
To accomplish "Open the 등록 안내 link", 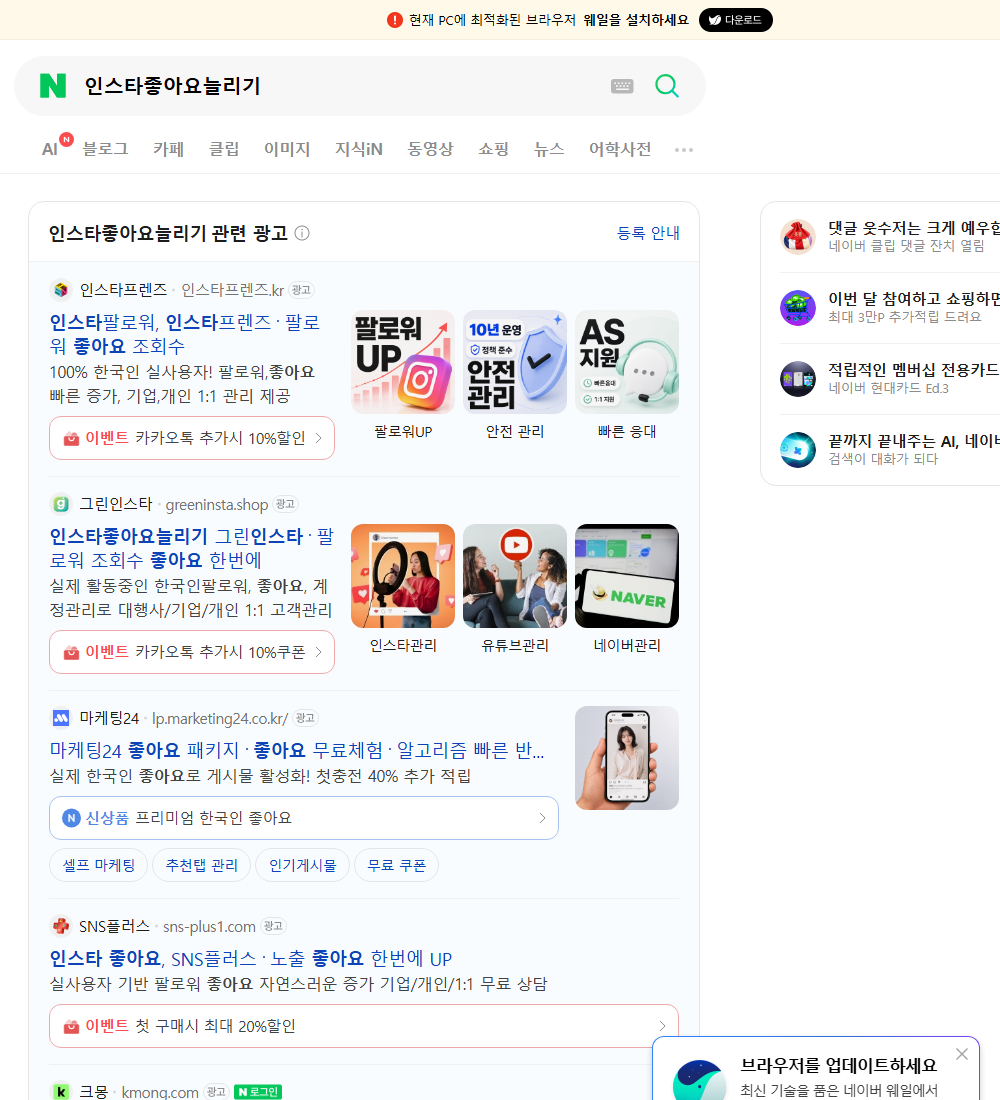I will coord(648,233).
